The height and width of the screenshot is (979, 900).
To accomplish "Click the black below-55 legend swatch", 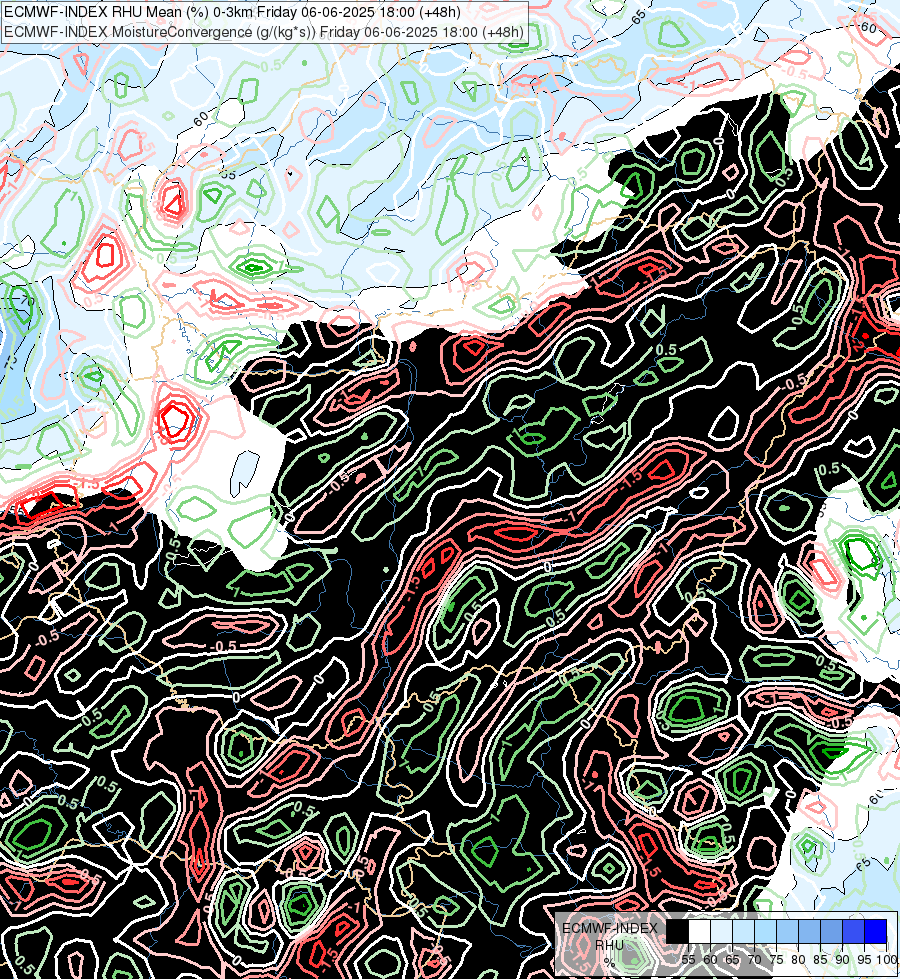I will pyautogui.click(x=678, y=931).
